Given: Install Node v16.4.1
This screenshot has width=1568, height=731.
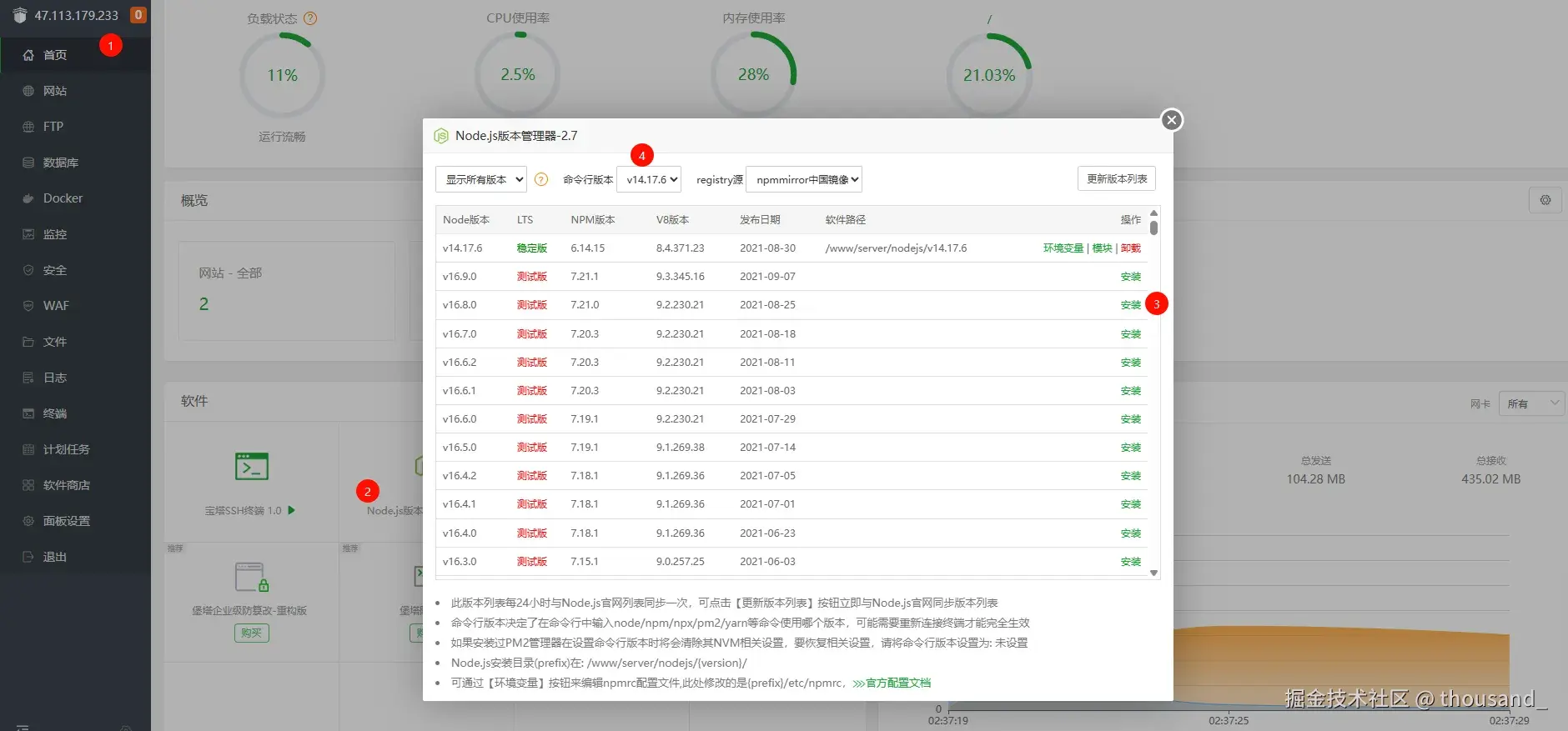Looking at the screenshot, I should pos(1131,504).
